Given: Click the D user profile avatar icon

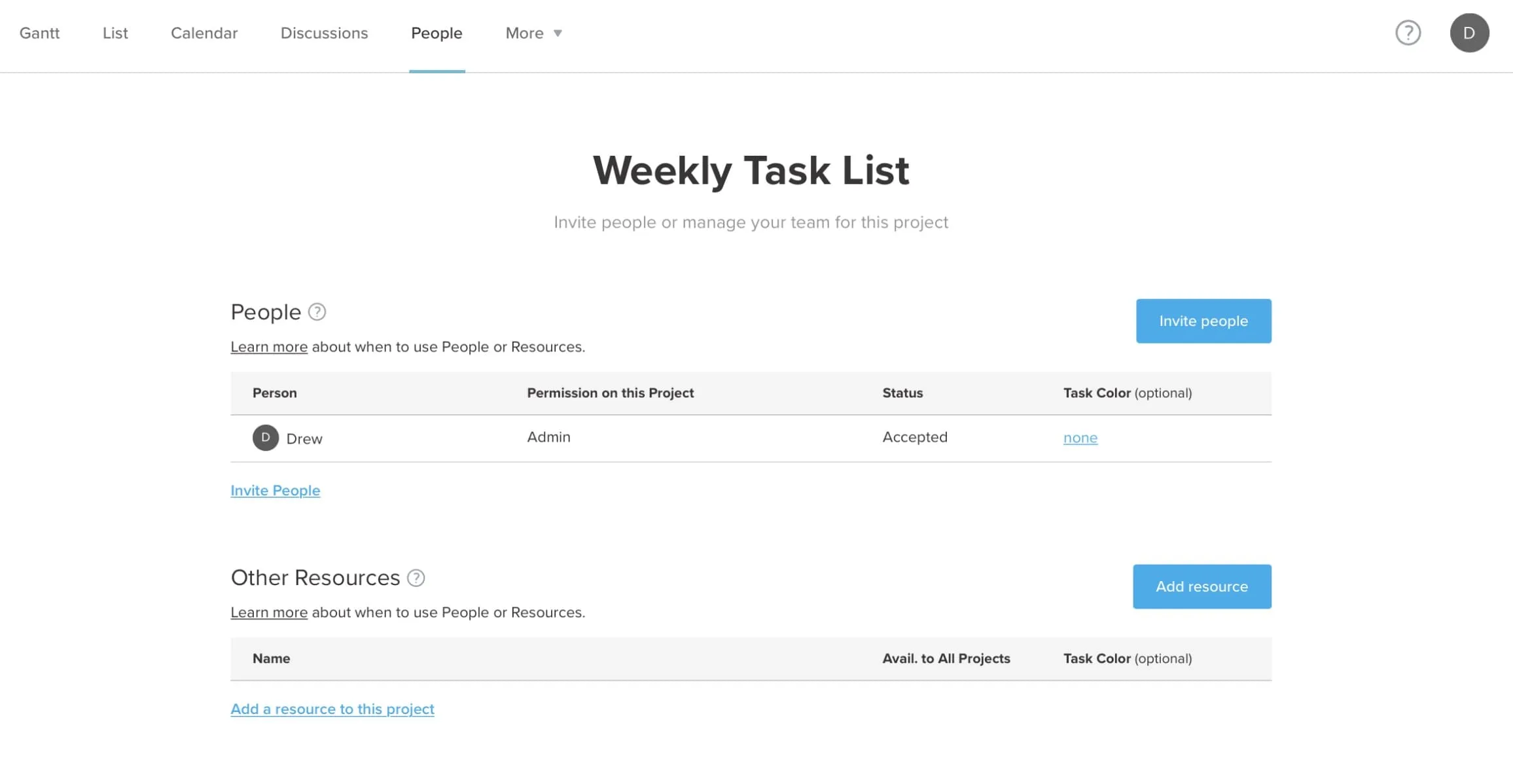Looking at the screenshot, I should click(x=1469, y=32).
